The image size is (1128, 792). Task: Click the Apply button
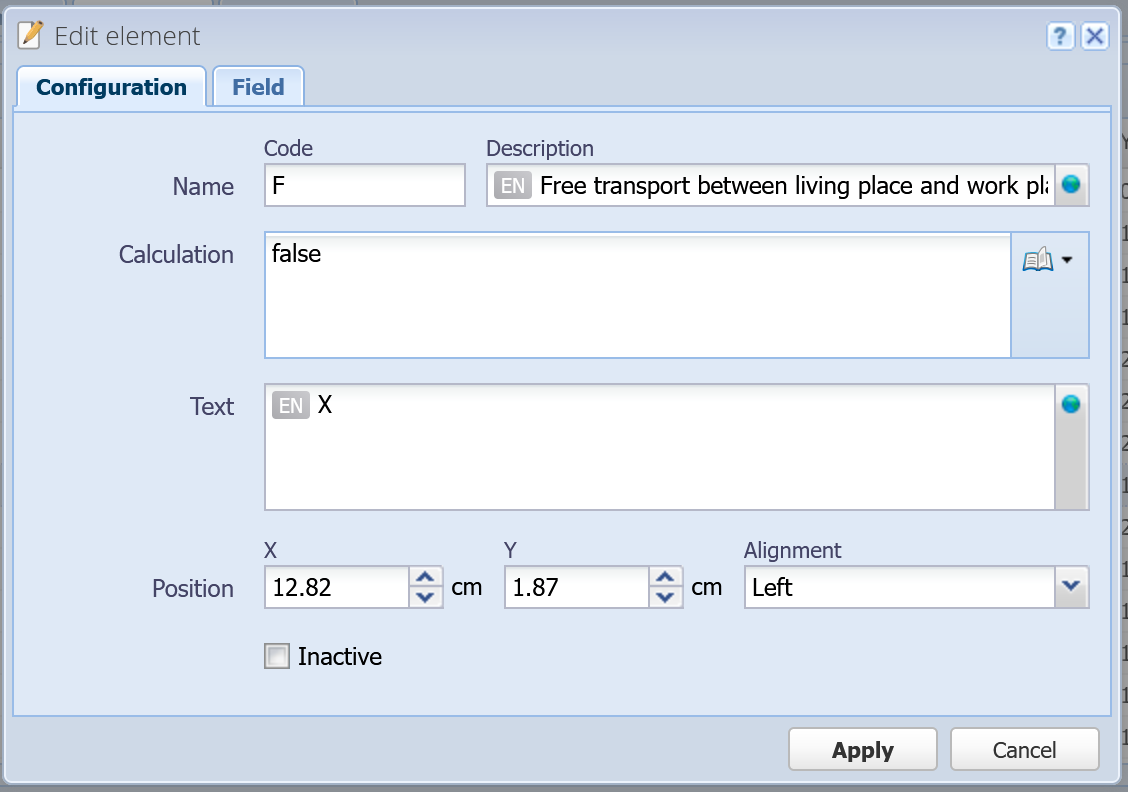point(863,750)
